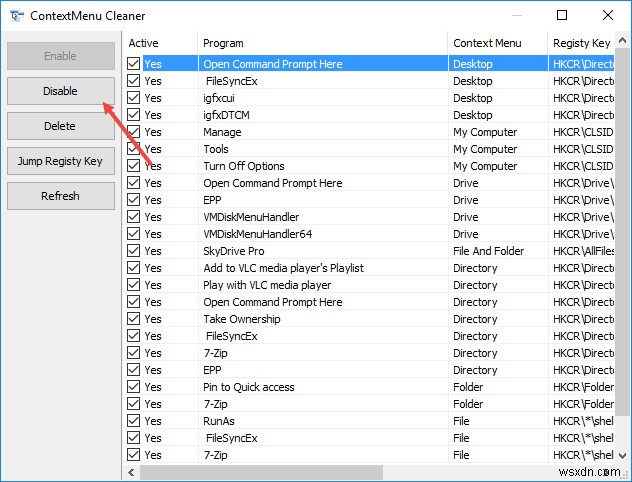Screen dimensions: 632x482
Task: Click the HKCR\AllFiles registry key cell
Action: click(x=583, y=251)
